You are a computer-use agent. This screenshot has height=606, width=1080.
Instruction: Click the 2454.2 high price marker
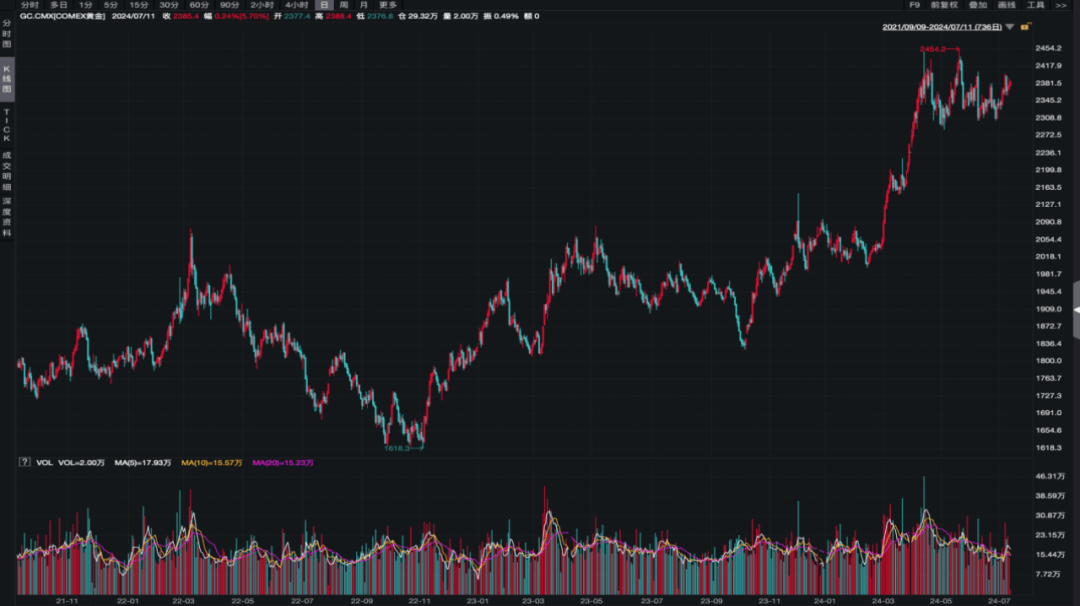point(933,49)
